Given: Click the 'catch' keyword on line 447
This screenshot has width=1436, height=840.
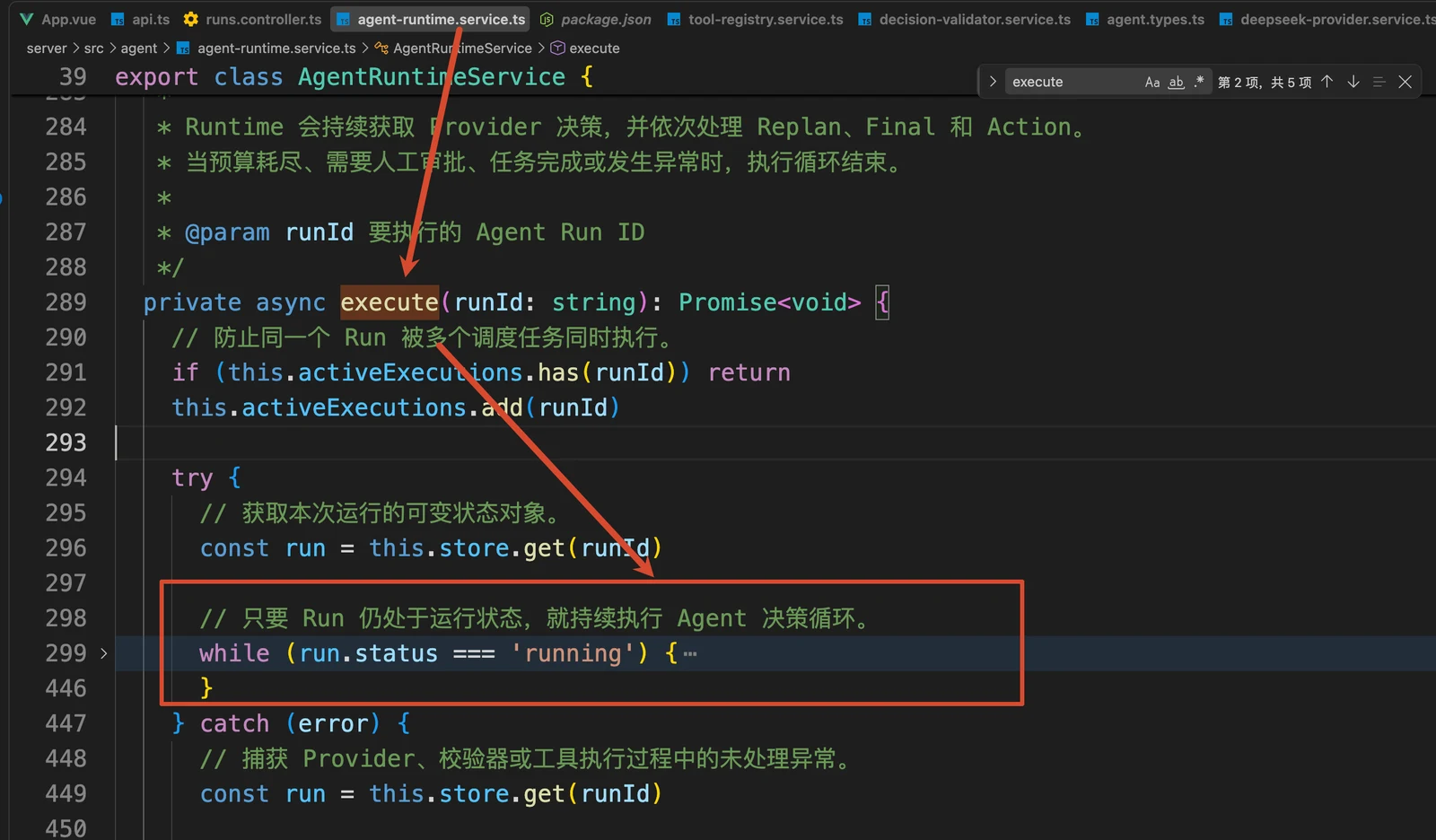Looking at the screenshot, I should [x=234, y=723].
